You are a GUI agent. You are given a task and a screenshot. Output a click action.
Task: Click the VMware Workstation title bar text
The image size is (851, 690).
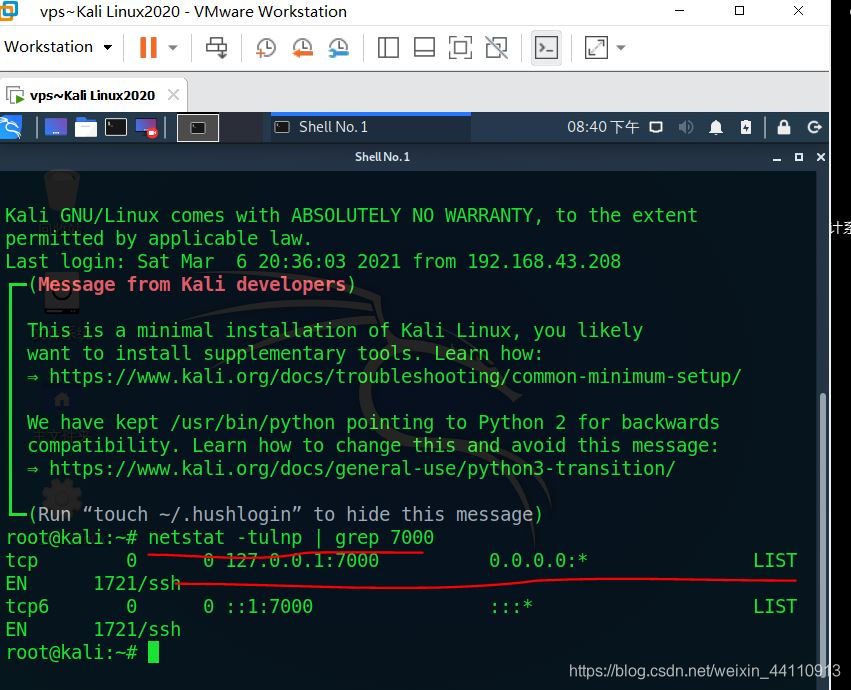click(193, 11)
